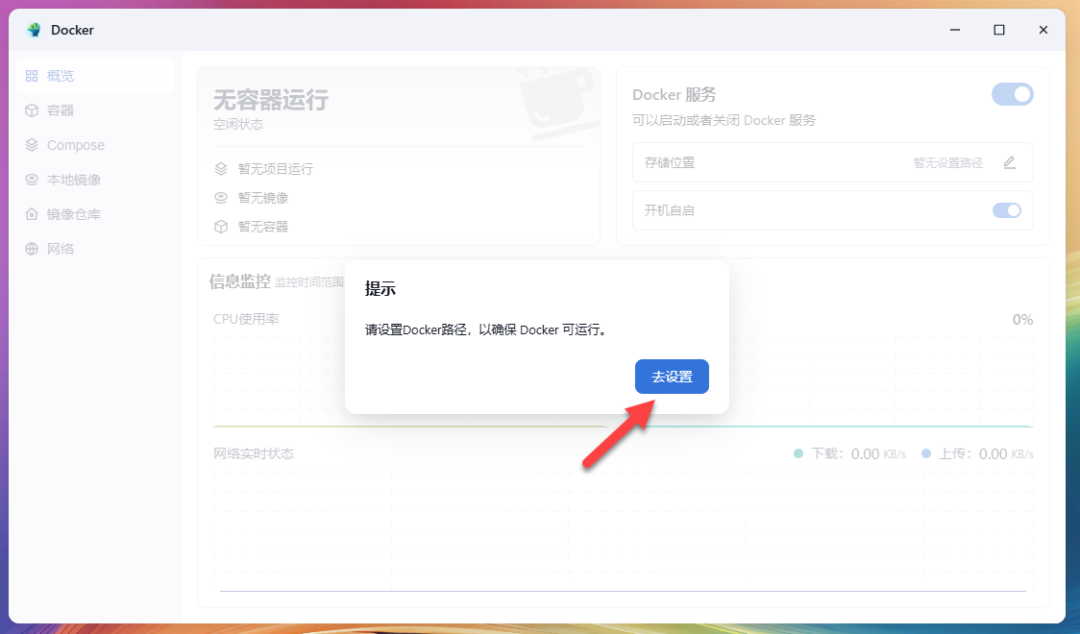Click the 镜像仓库 house icon
Viewport: 1080px width, 634px height.
click(32, 214)
